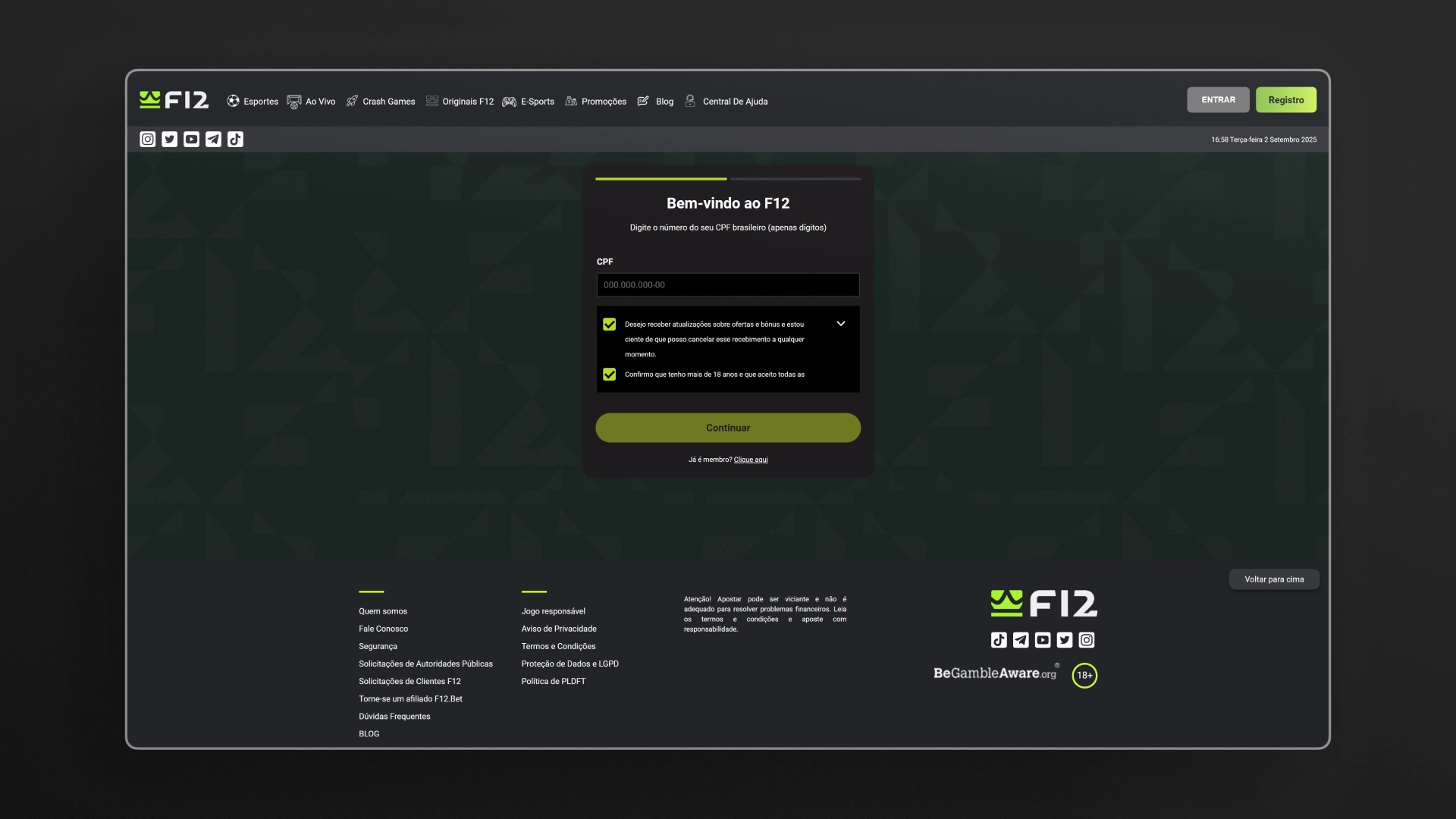Select the TikTok icon near the top left

pos(236,139)
